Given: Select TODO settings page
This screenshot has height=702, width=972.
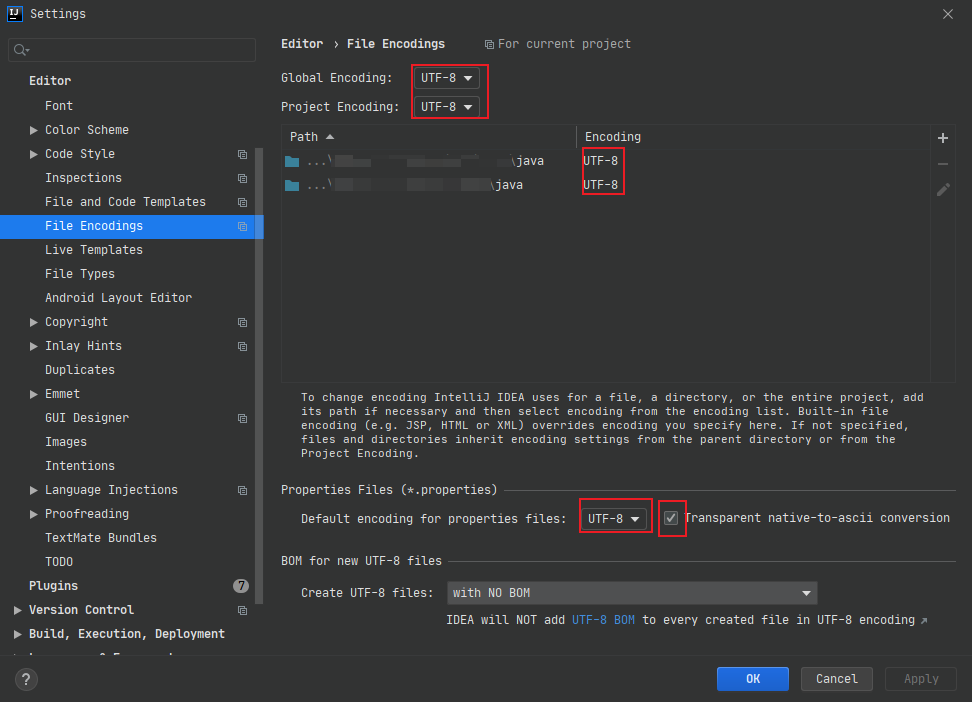Looking at the screenshot, I should pos(59,562).
